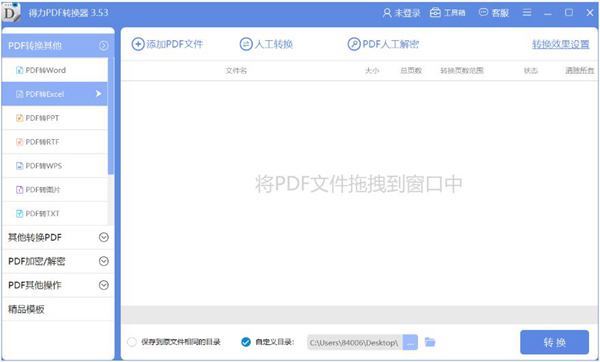This screenshot has height=362, width=600.
Task: Choose PDF转Word in sidebar
Action: tap(55, 70)
